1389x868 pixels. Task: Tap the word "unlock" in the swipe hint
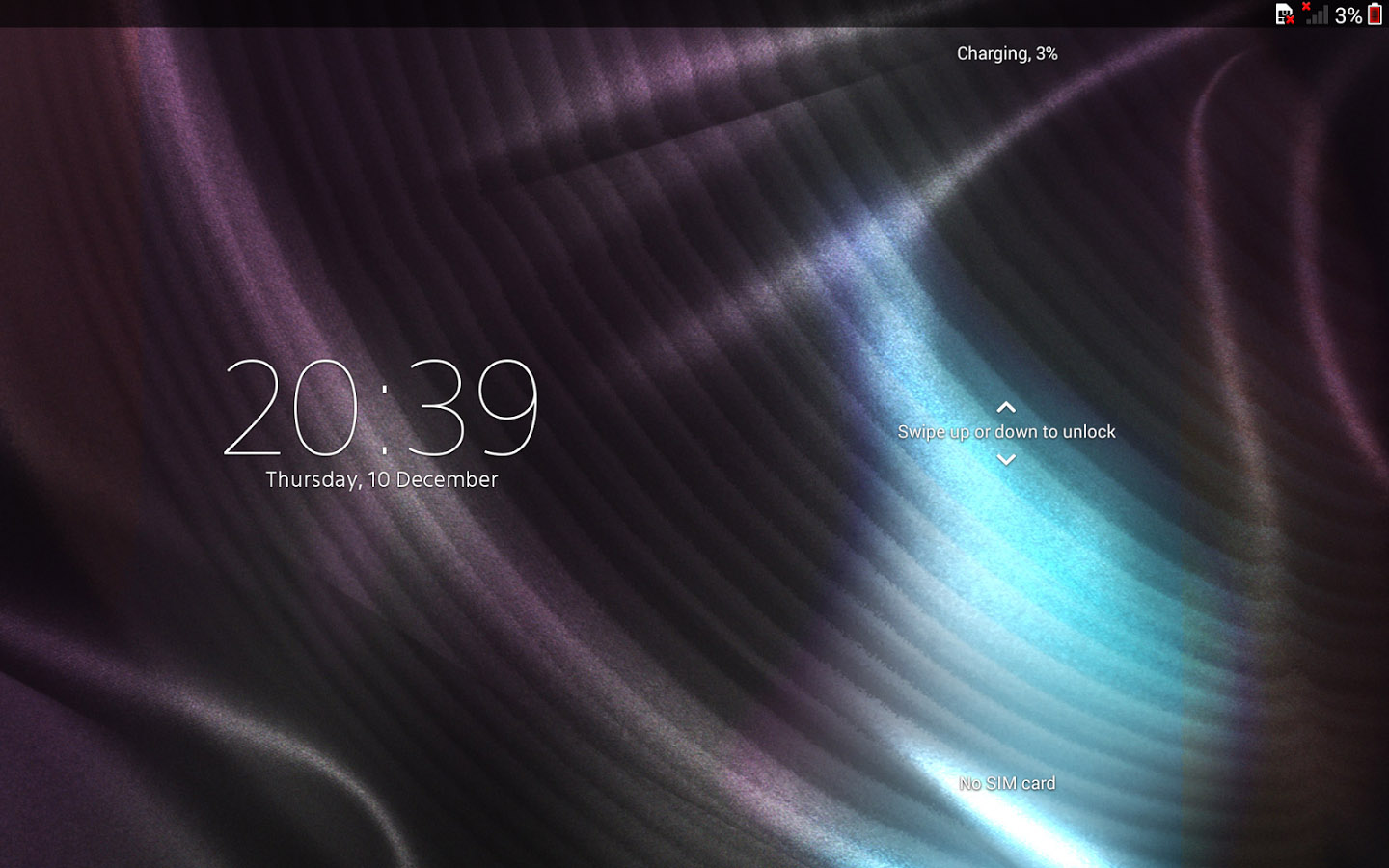1088,432
